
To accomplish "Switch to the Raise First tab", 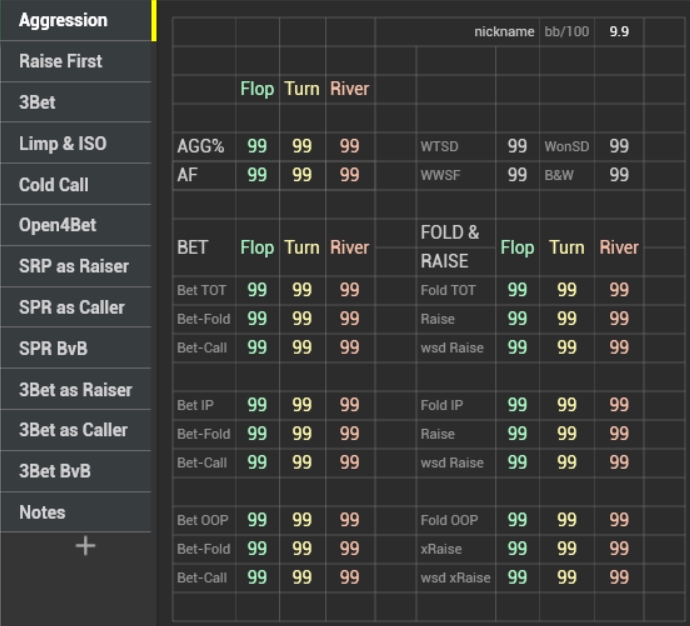I will (61, 61).
